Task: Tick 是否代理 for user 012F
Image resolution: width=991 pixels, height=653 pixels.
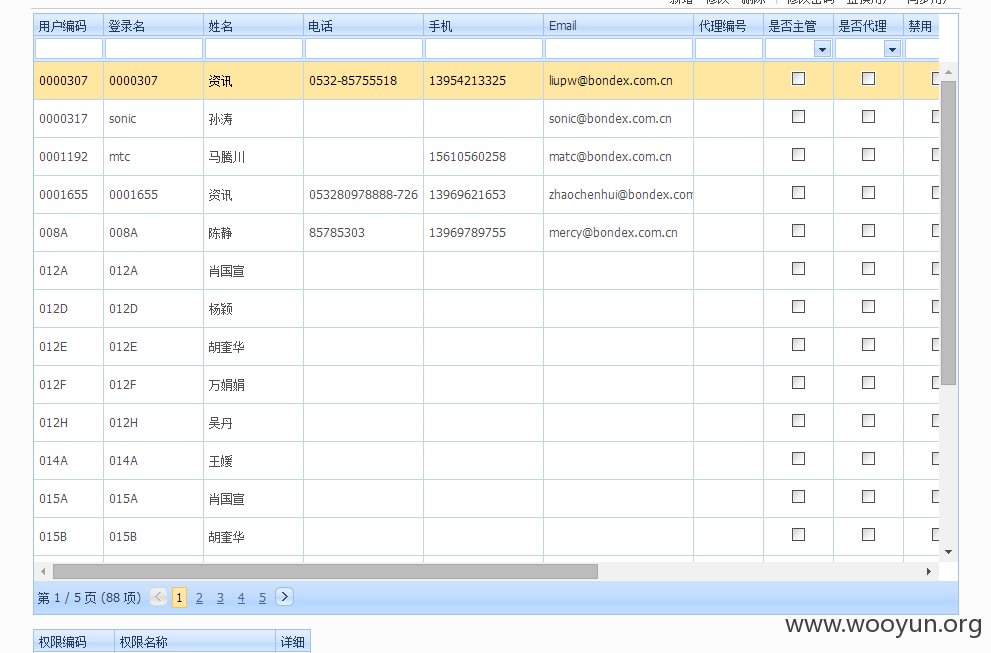Action: coord(868,382)
